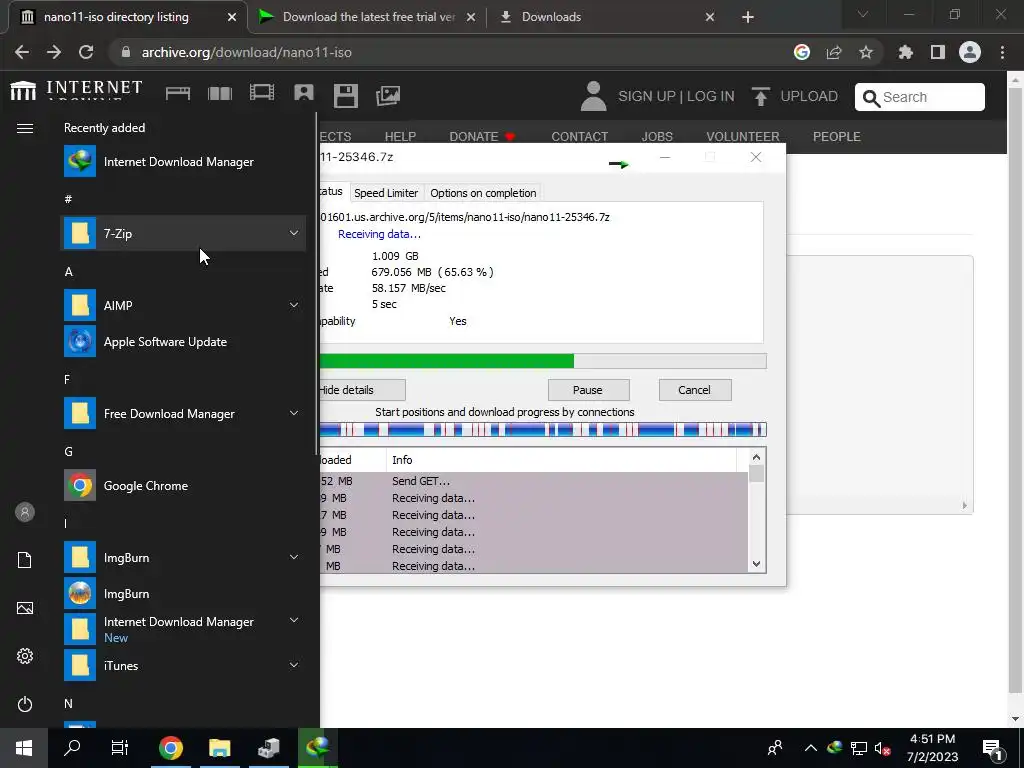The image size is (1024, 768).
Task: Click the Info column header
Action: [562, 460]
